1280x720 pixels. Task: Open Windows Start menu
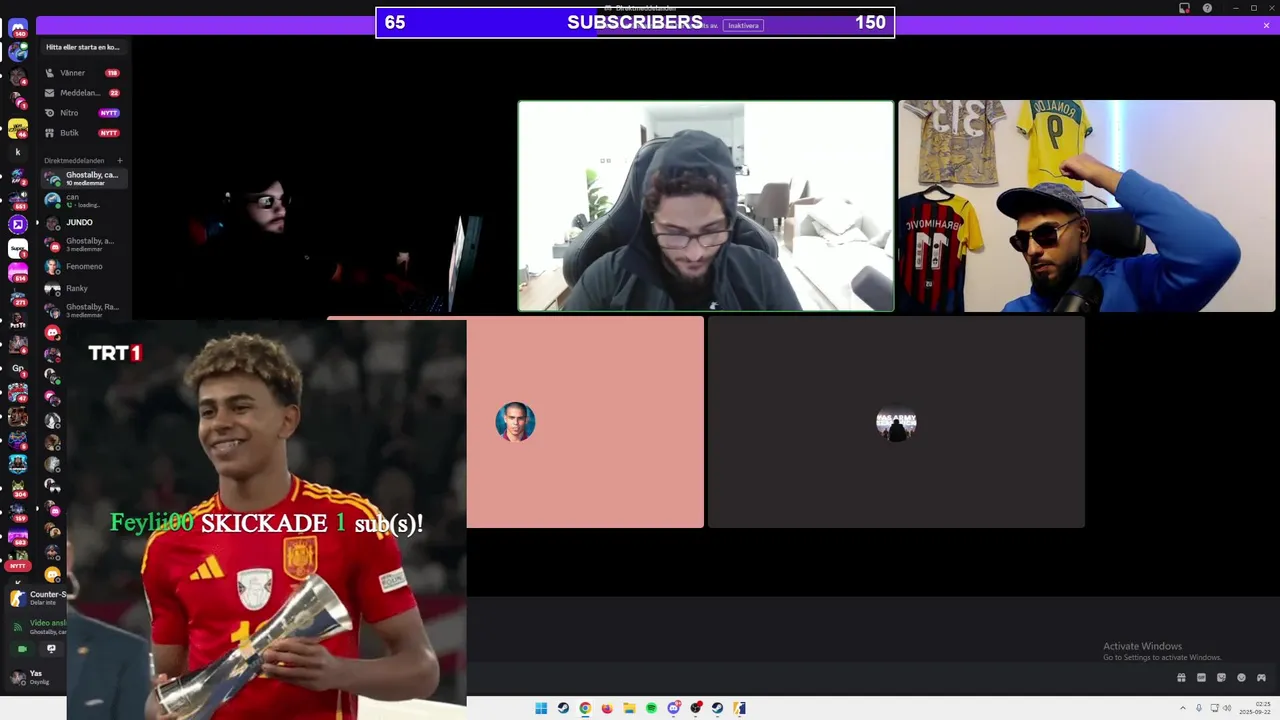tap(541, 708)
